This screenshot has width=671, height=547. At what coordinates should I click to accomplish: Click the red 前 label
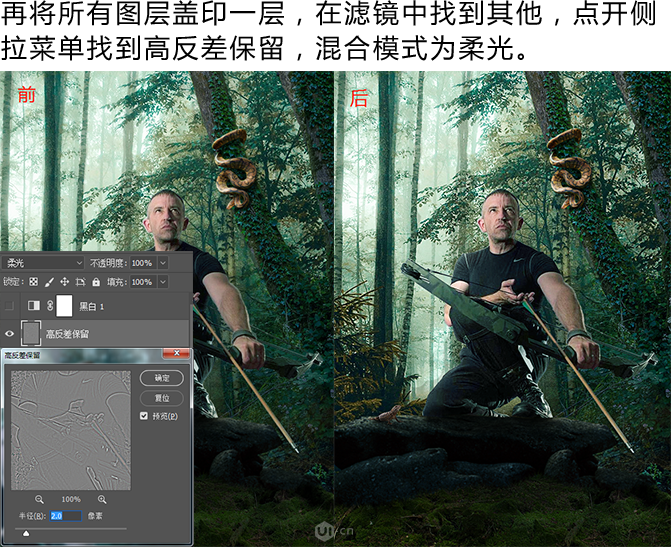click(x=26, y=95)
